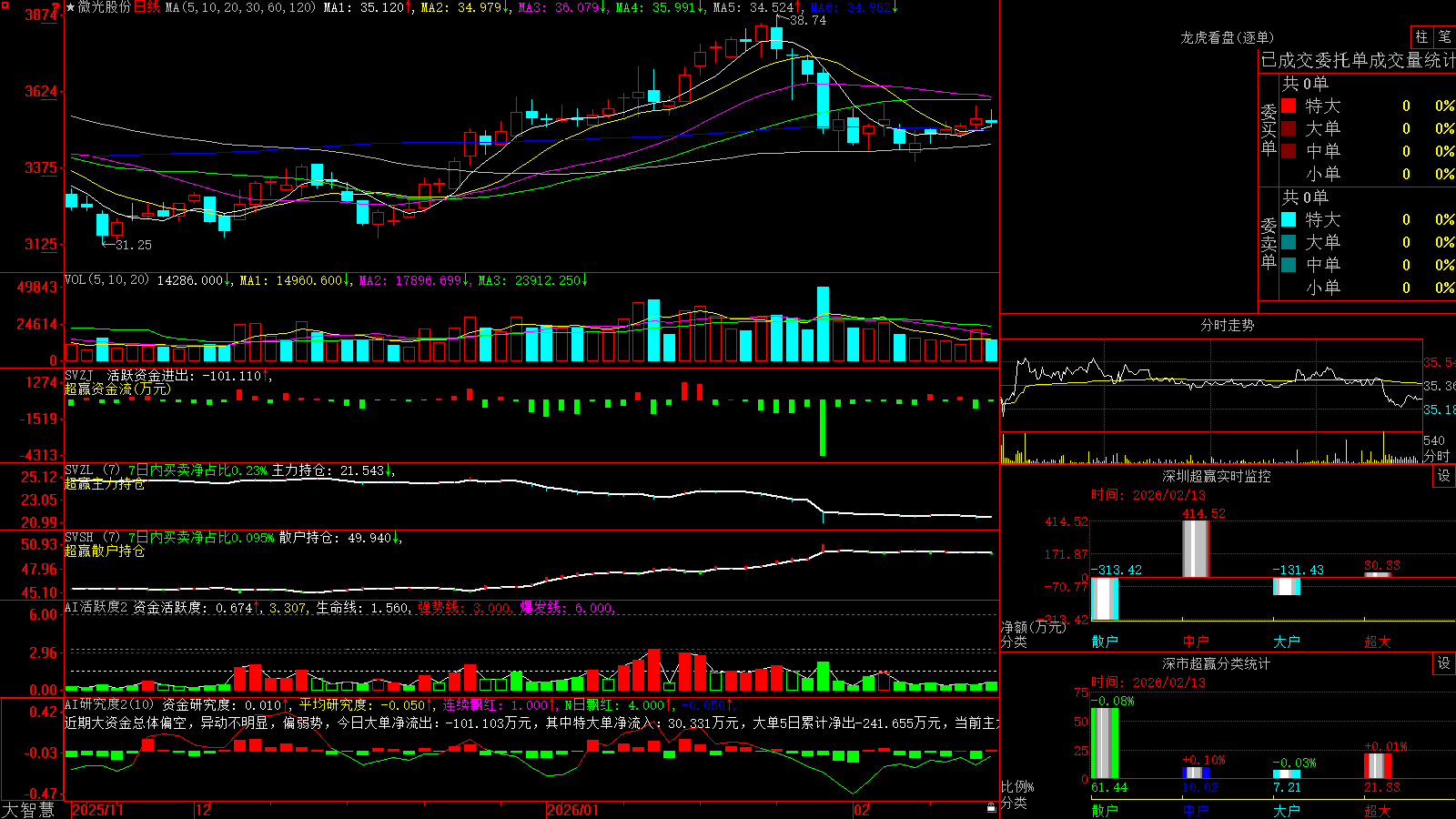Viewport: 1456px width, 819px height.
Task: Click cyan 特大 swatch under 委卖单
Action: (1289, 219)
